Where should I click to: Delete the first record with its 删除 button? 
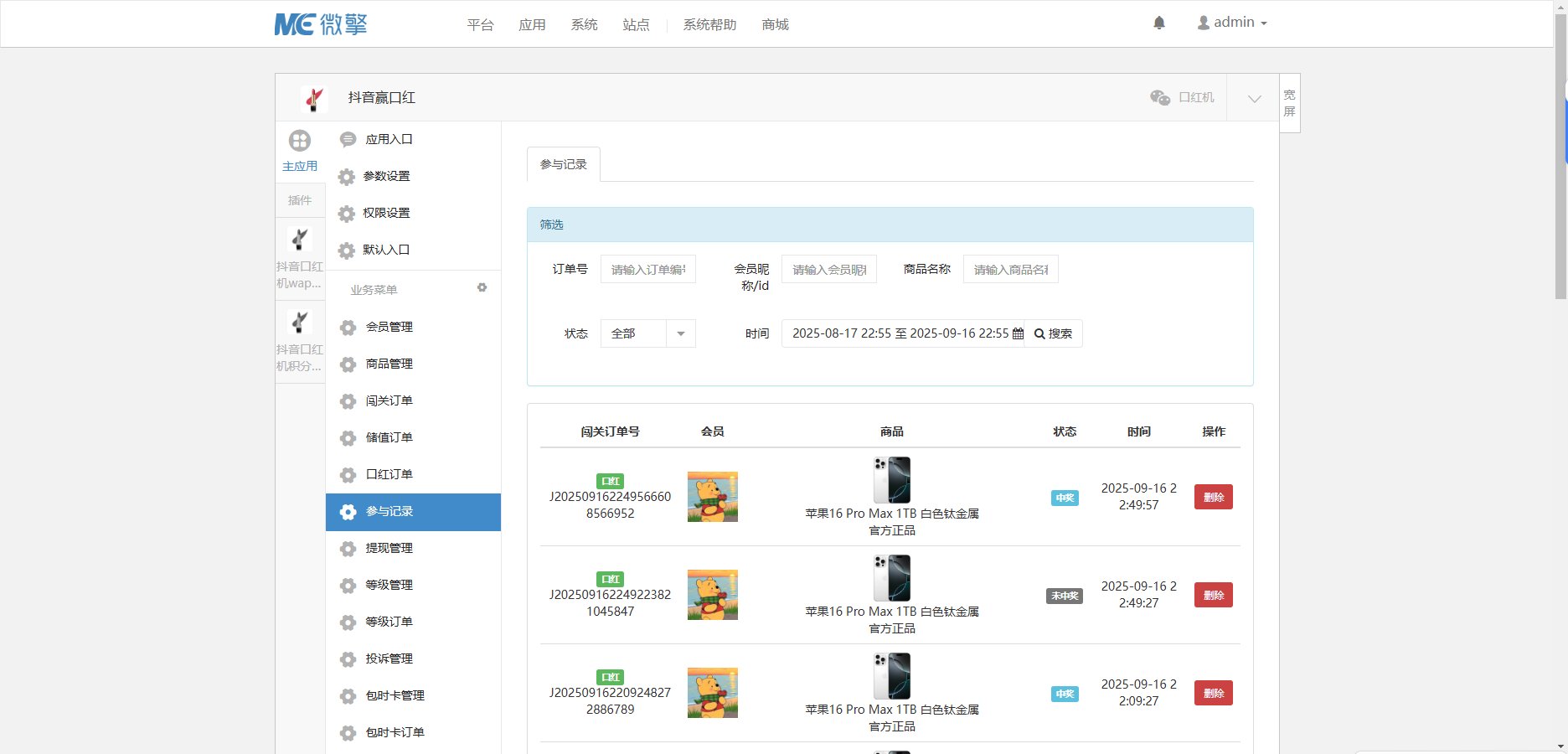tap(1213, 496)
